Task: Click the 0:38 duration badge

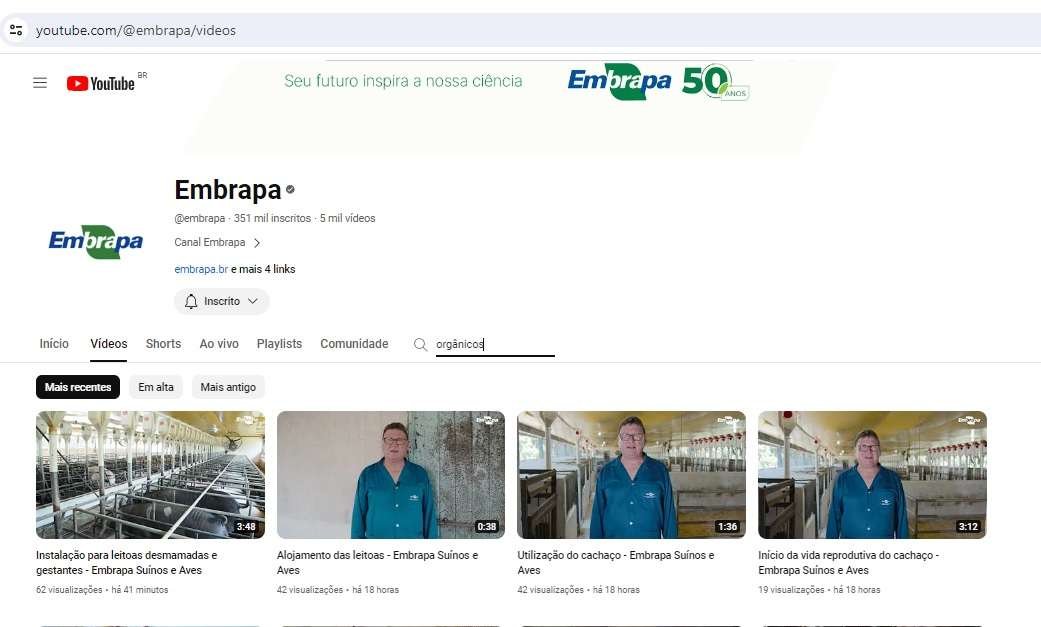Action: [487, 527]
